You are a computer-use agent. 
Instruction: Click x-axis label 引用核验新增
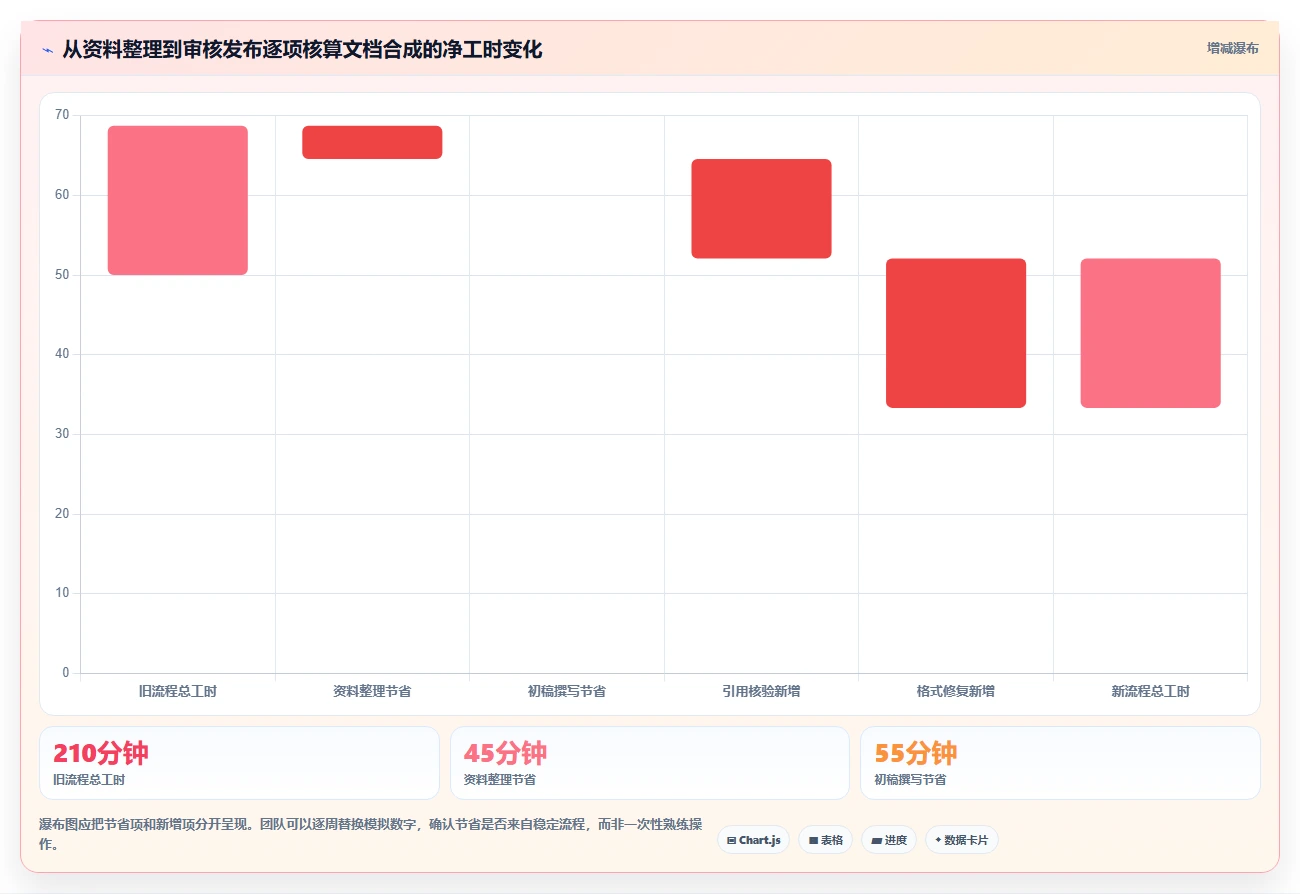(x=761, y=691)
